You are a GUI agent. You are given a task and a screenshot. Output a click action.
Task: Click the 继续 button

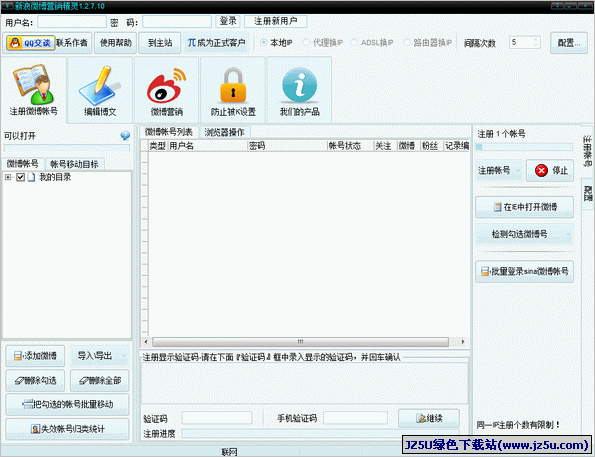[429, 418]
